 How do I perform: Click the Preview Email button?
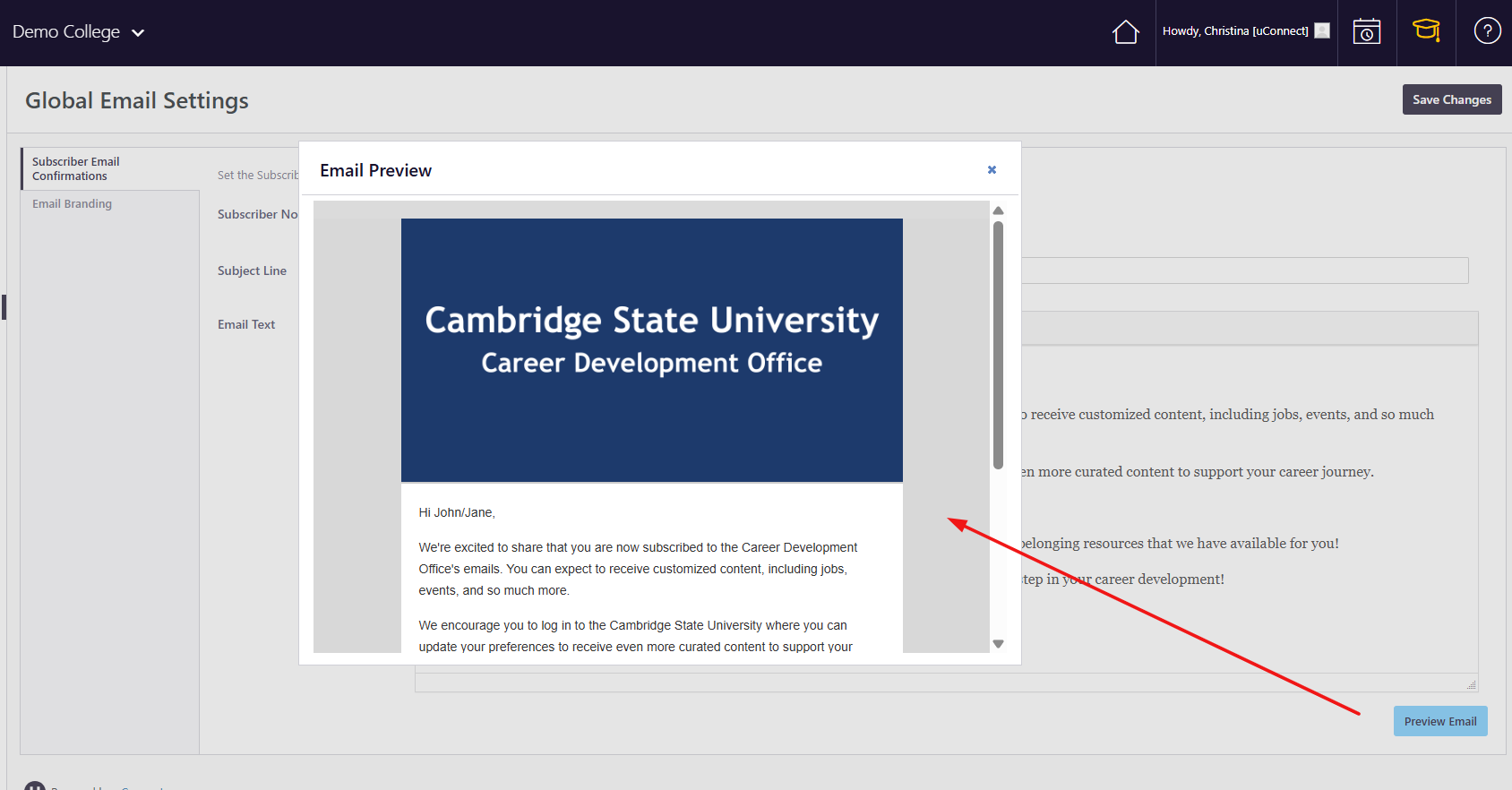1439,721
